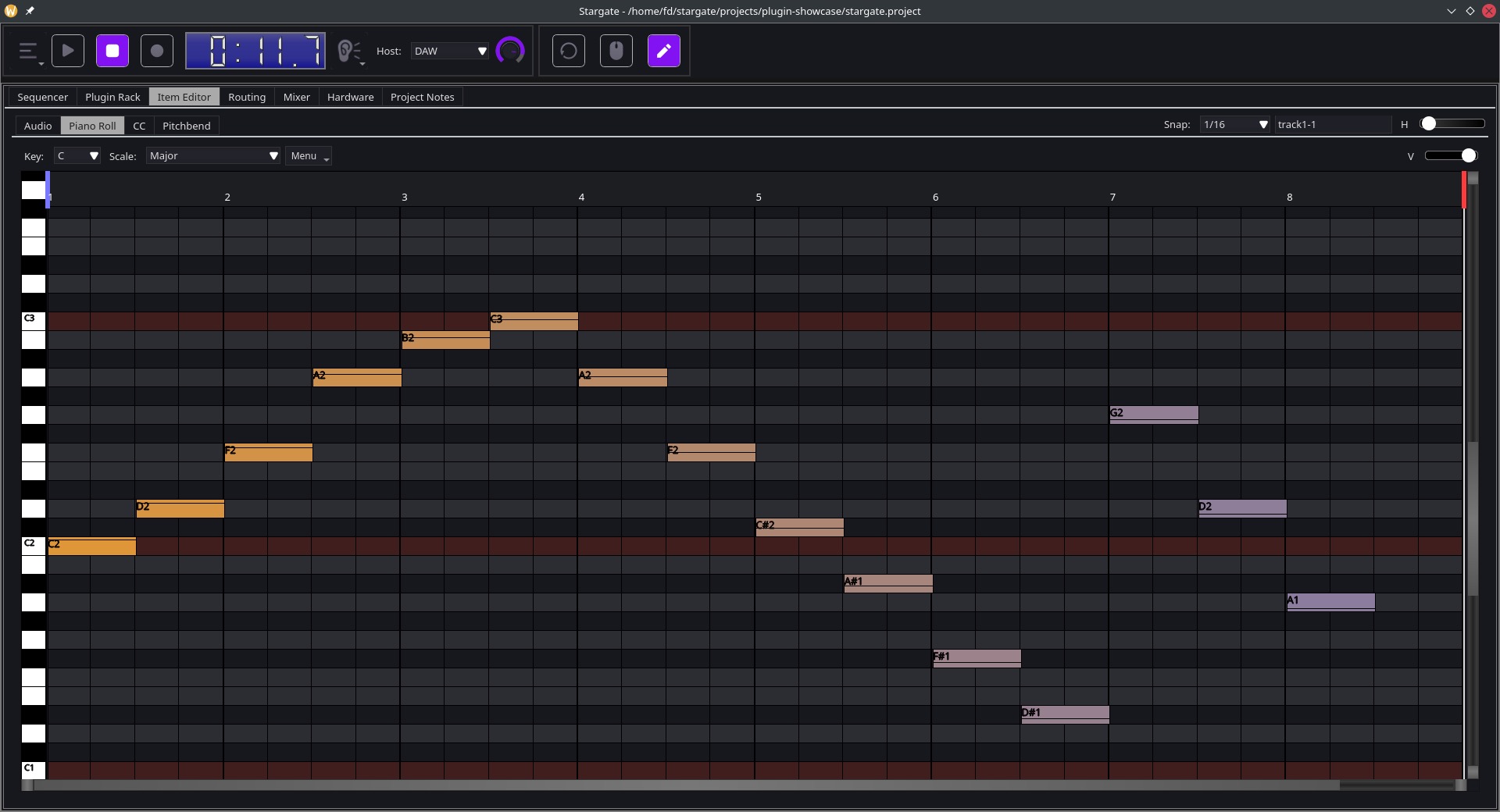Switch to the Audio sub-tab

[38, 126]
